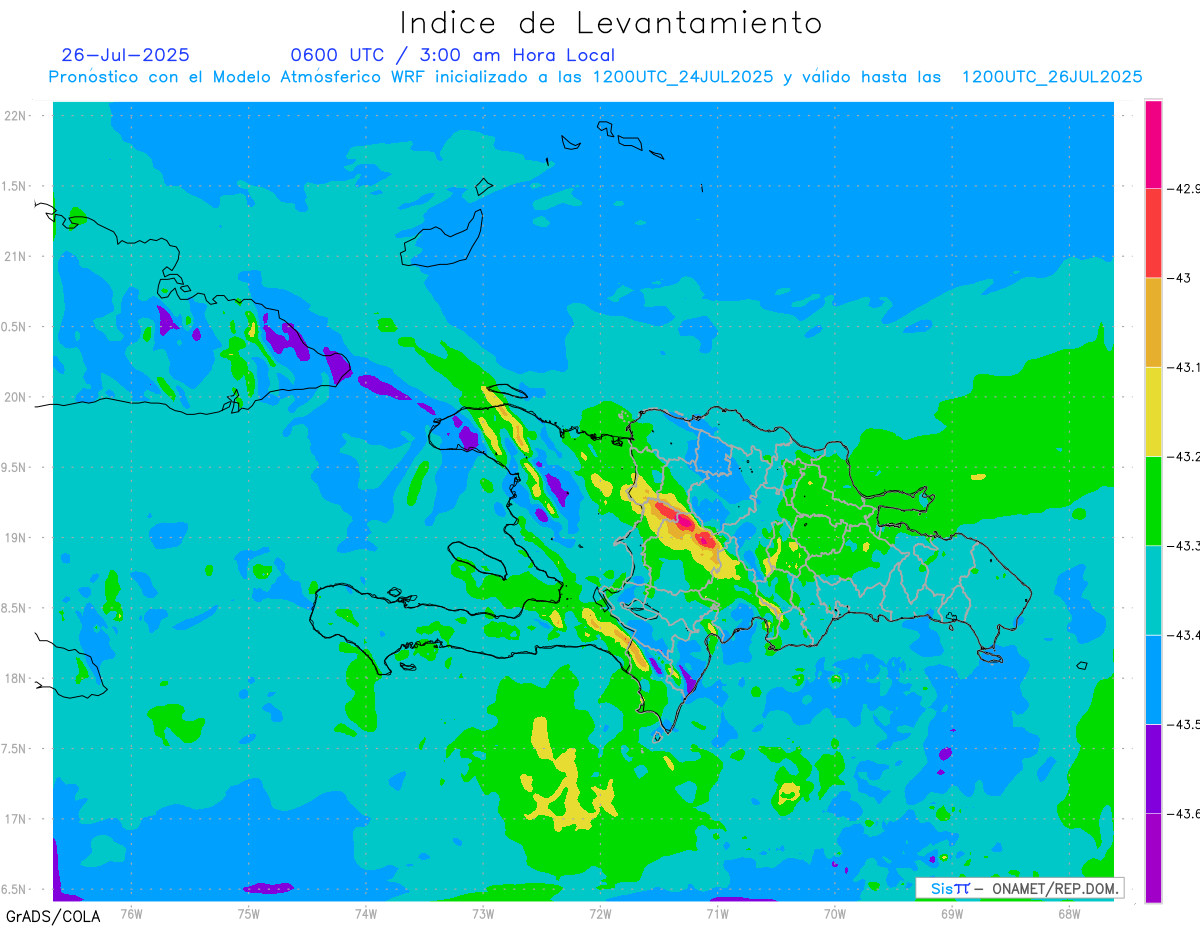
Task: Select the date text "26-Jul-2025"
Action: [125, 55]
